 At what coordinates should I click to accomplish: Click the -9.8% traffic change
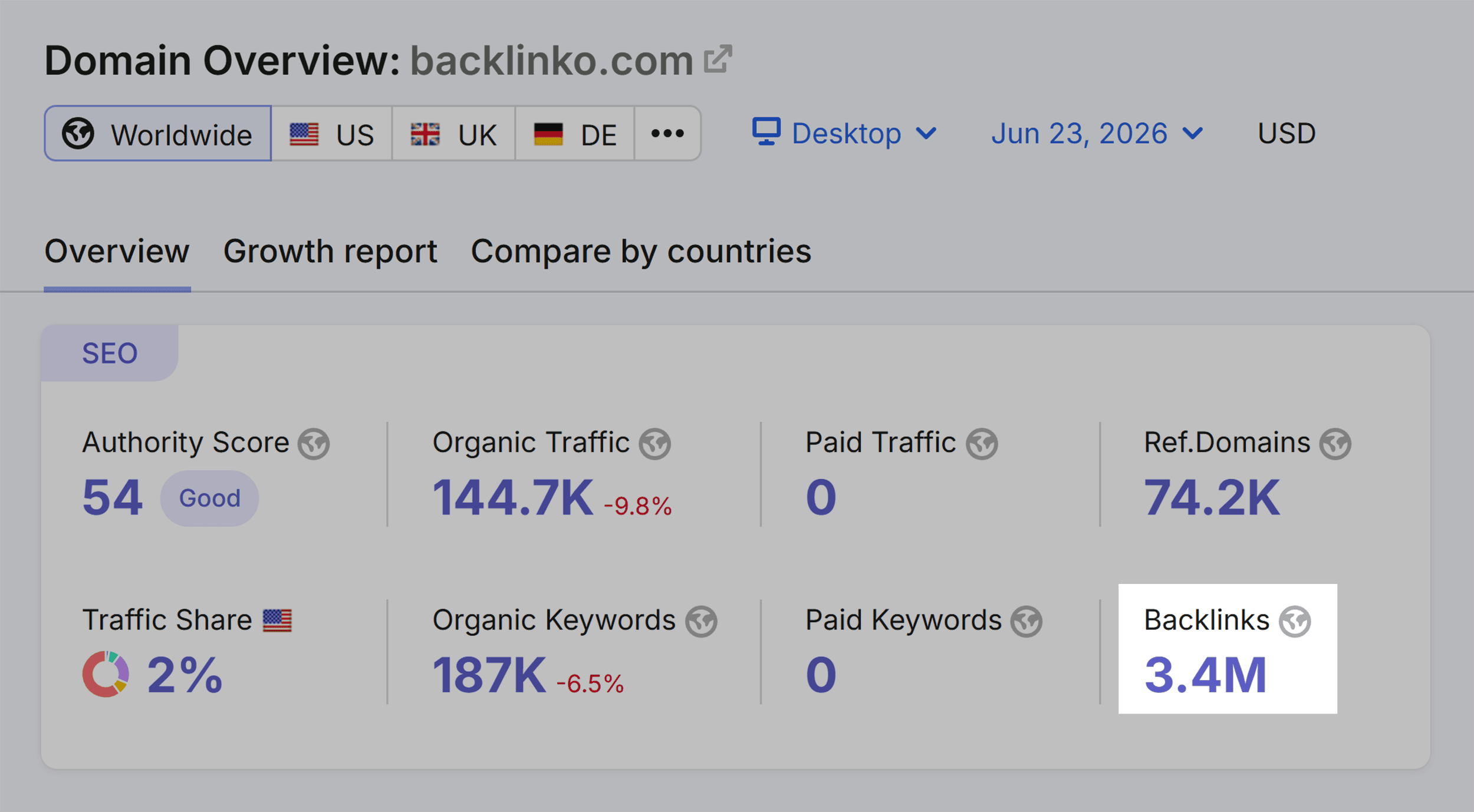[637, 506]
